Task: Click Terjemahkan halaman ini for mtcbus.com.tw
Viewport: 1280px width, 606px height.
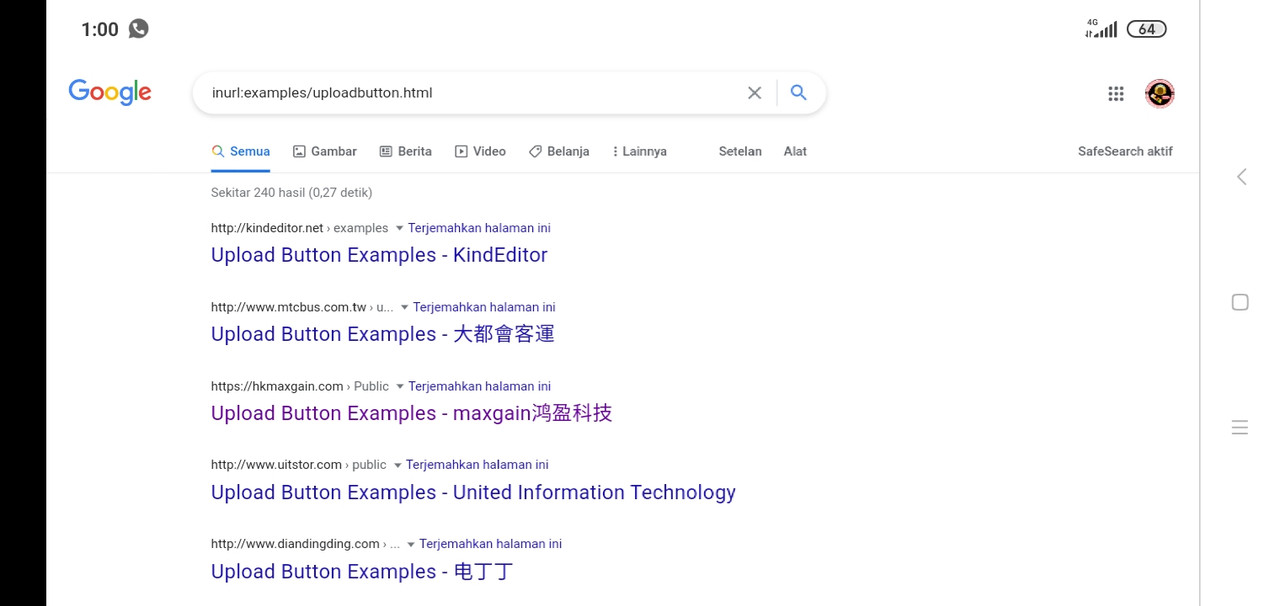Action: point(484,307)
